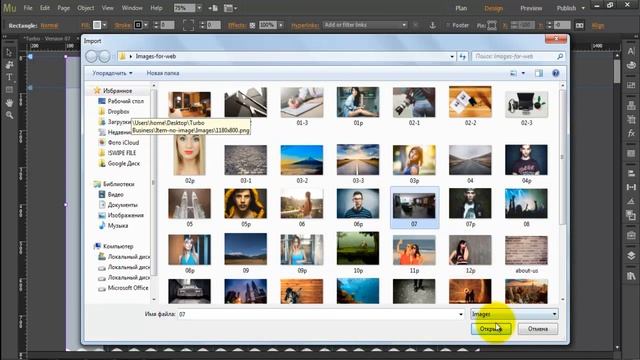Open the fx effects panel icon on right
640x360 pixels.
[631, 133]
